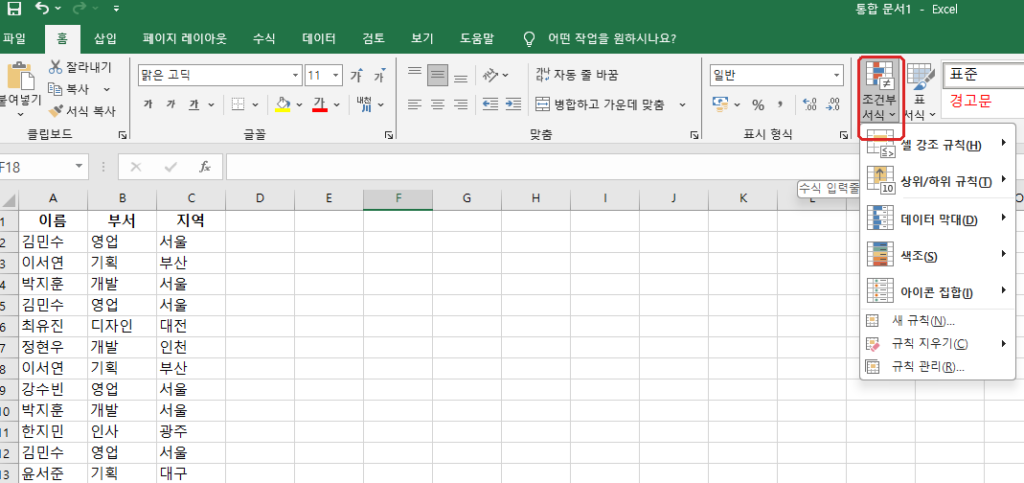This screenshot has height=483, width=1024.
Task: Click the accounting number format icon
Action: coord(720,104)
